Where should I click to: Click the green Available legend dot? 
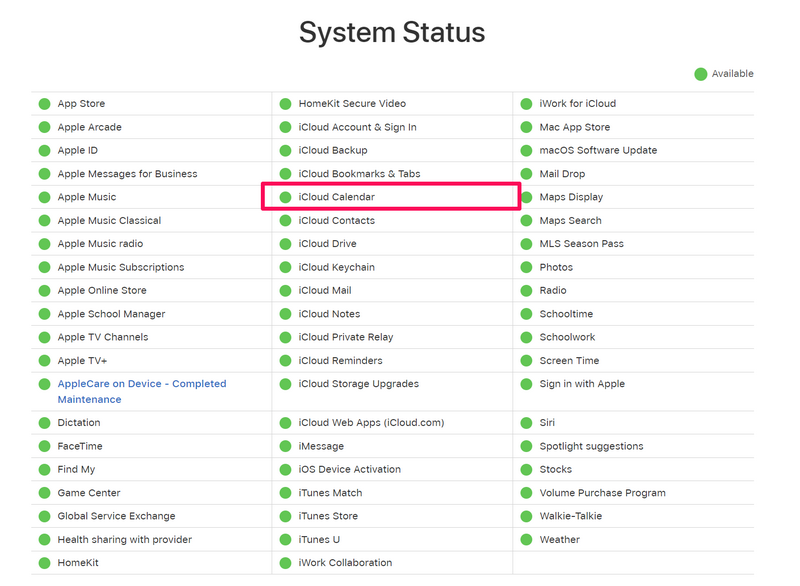[x=701, y=74]
